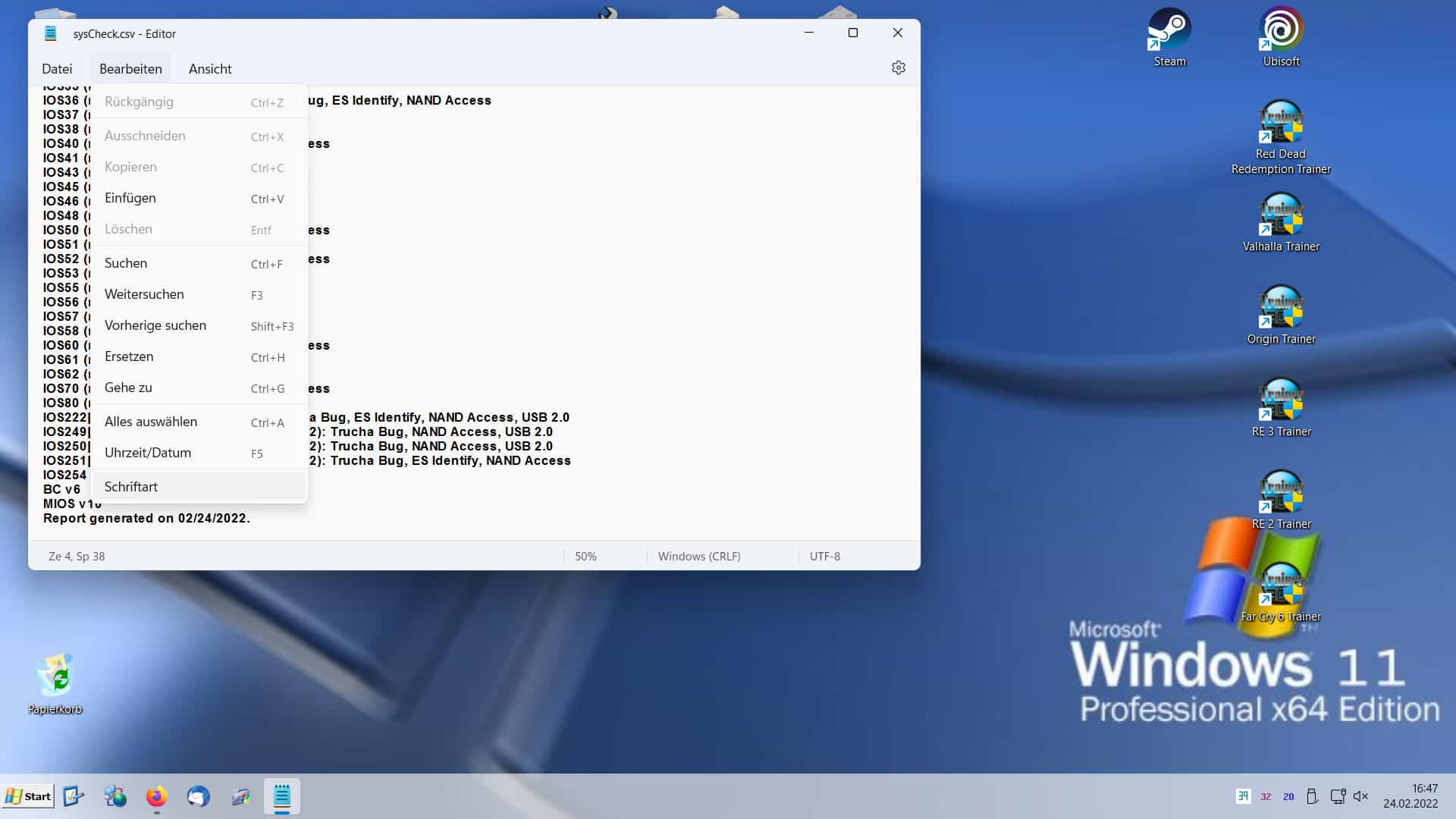The width and height of the screenshot is (1456, 819).
Task: Select Suchen in the menu
Action: point(199,263)
